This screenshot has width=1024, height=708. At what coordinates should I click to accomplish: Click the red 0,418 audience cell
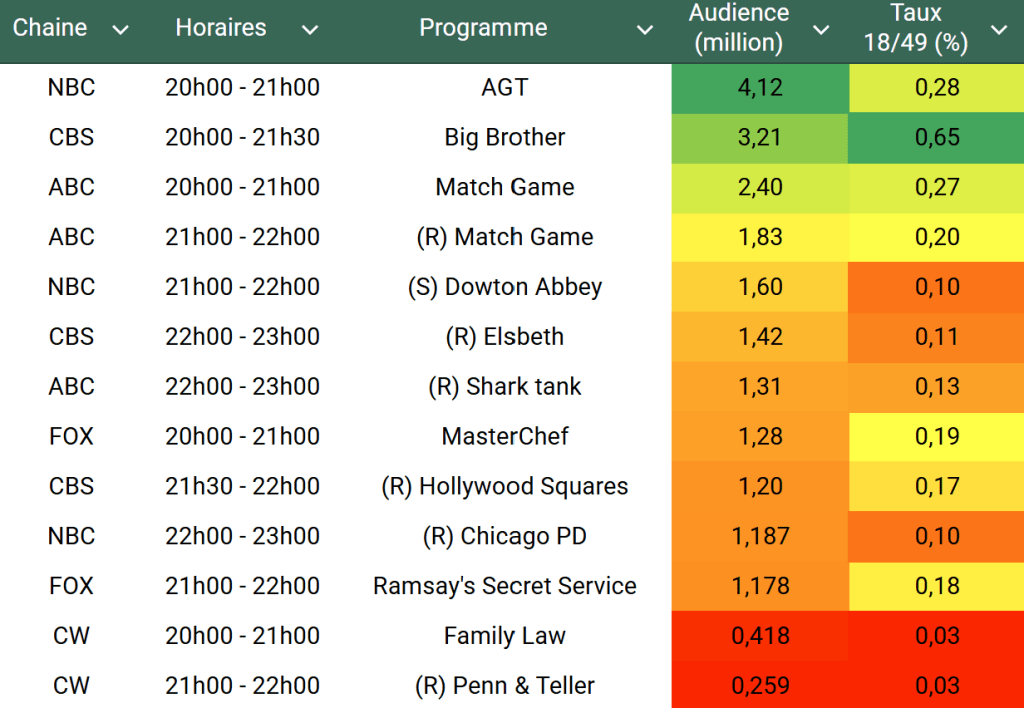760,636
